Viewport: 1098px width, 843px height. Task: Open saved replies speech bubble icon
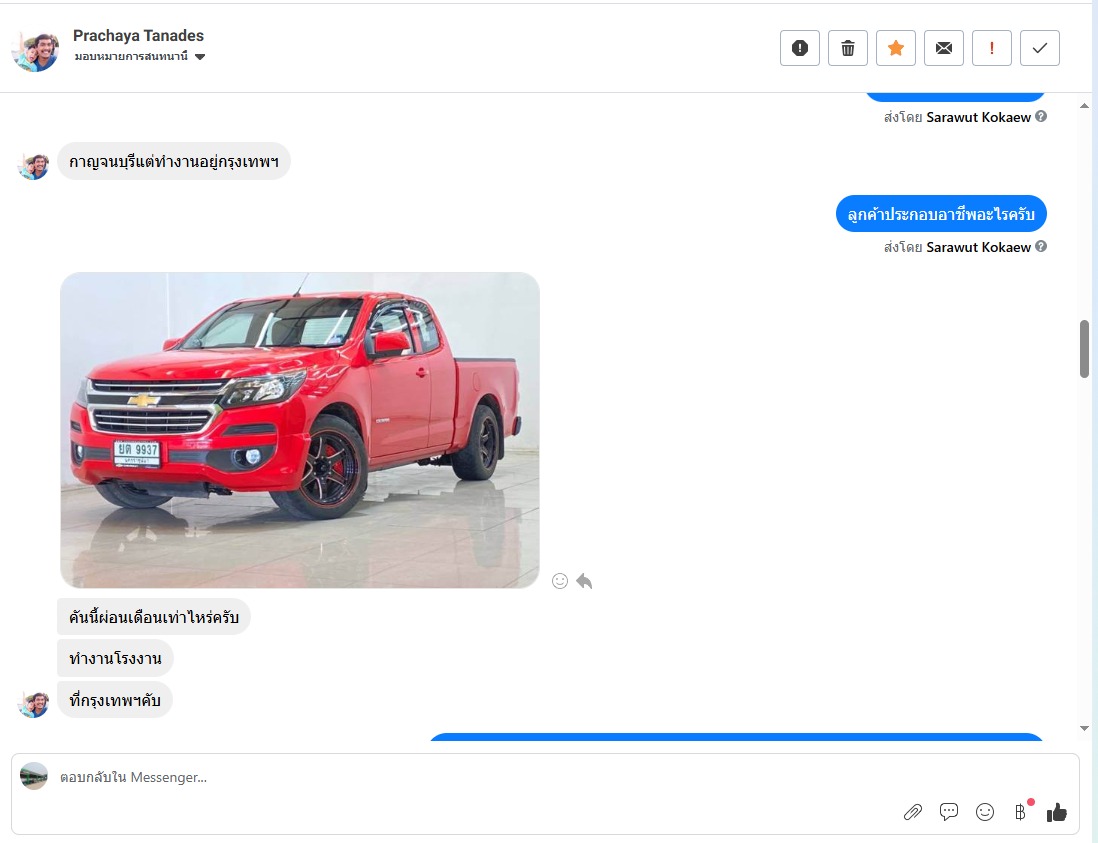[949, 812]
